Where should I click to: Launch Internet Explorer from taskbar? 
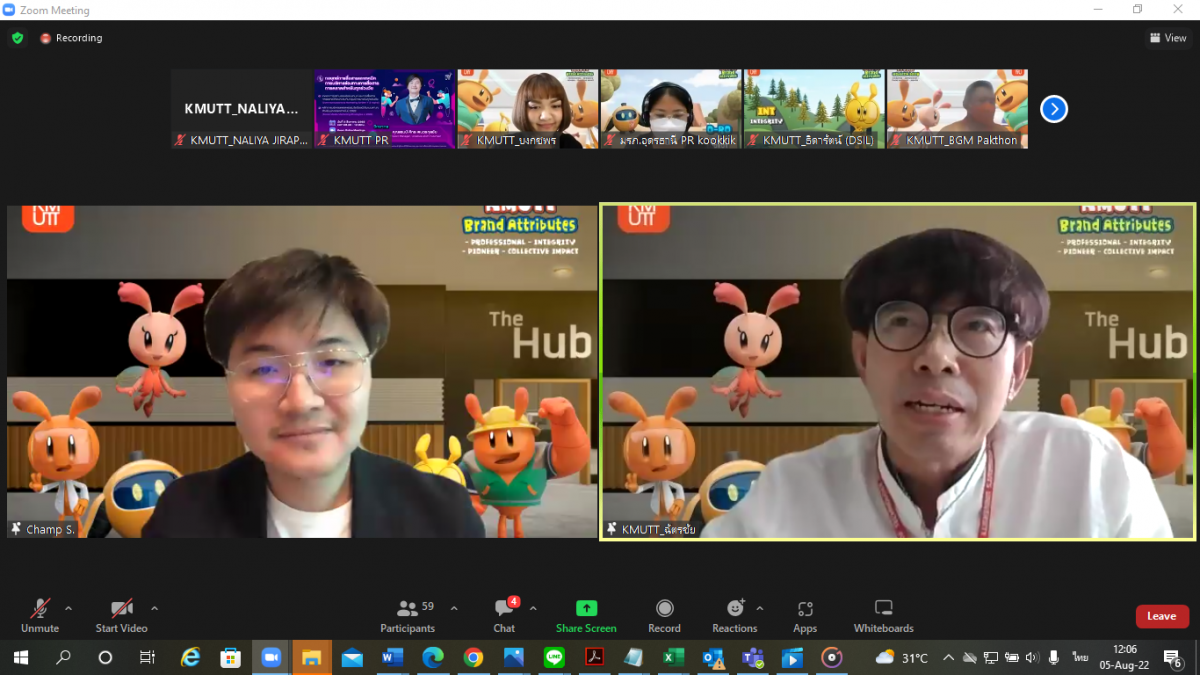click(190, 657)
